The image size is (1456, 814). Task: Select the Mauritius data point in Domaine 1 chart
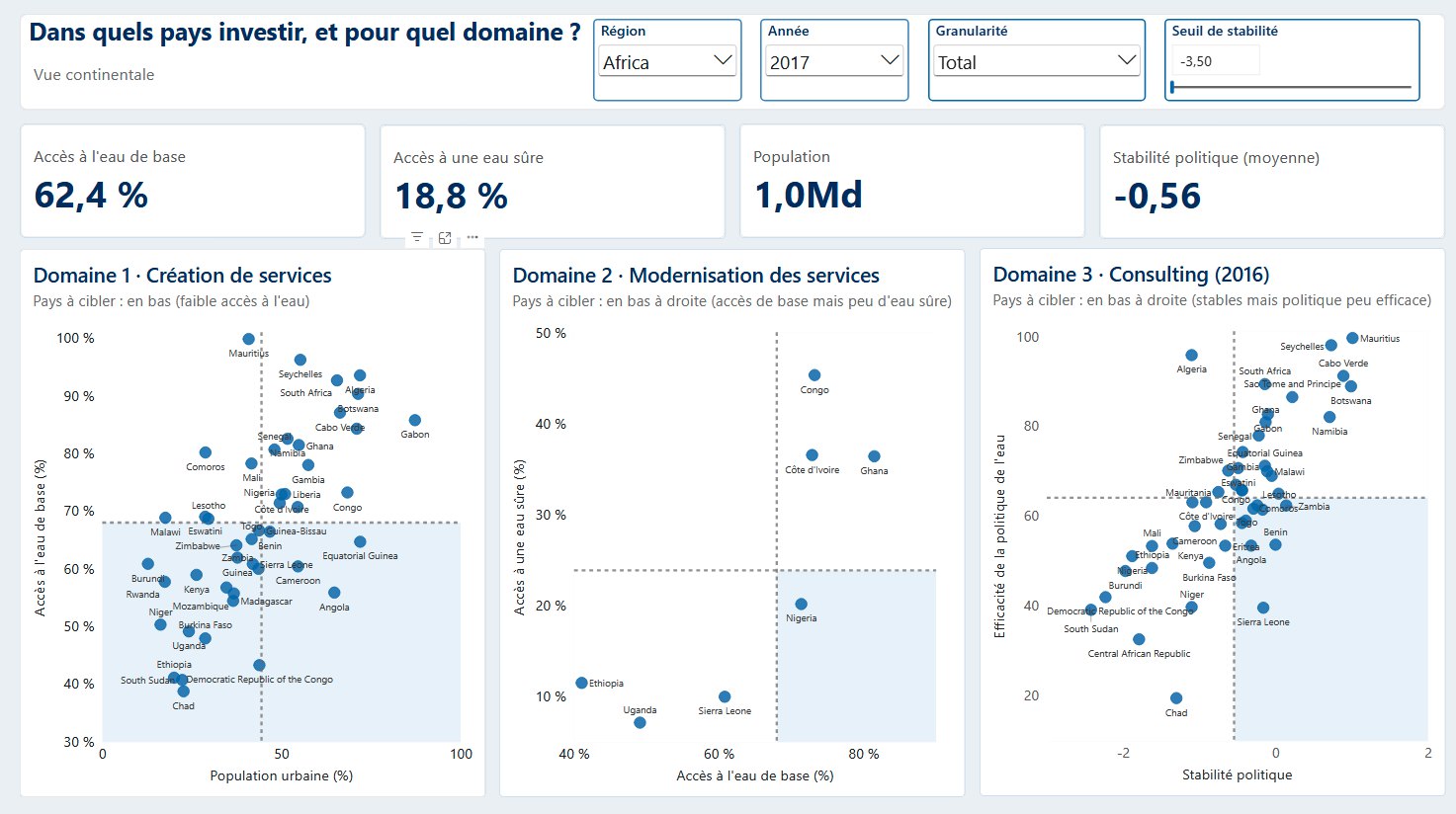(248, 339)
